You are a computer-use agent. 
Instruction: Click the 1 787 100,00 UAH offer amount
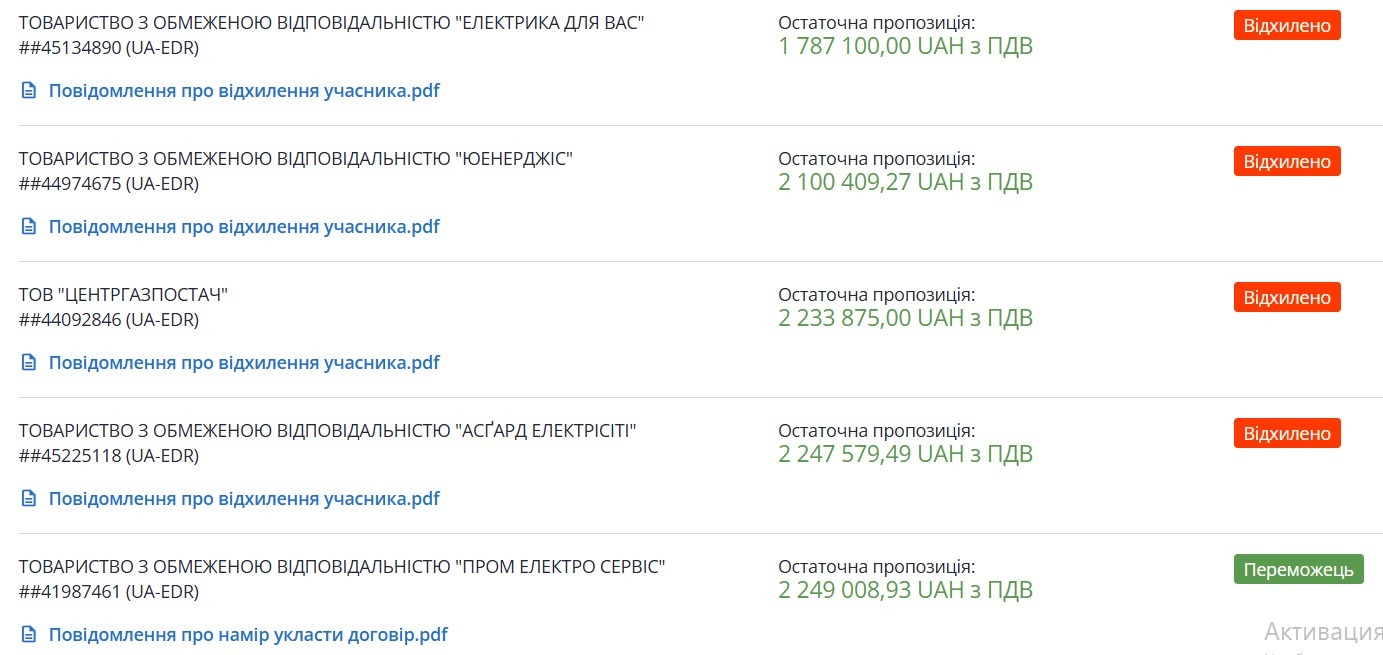click(x=905, y=46)
